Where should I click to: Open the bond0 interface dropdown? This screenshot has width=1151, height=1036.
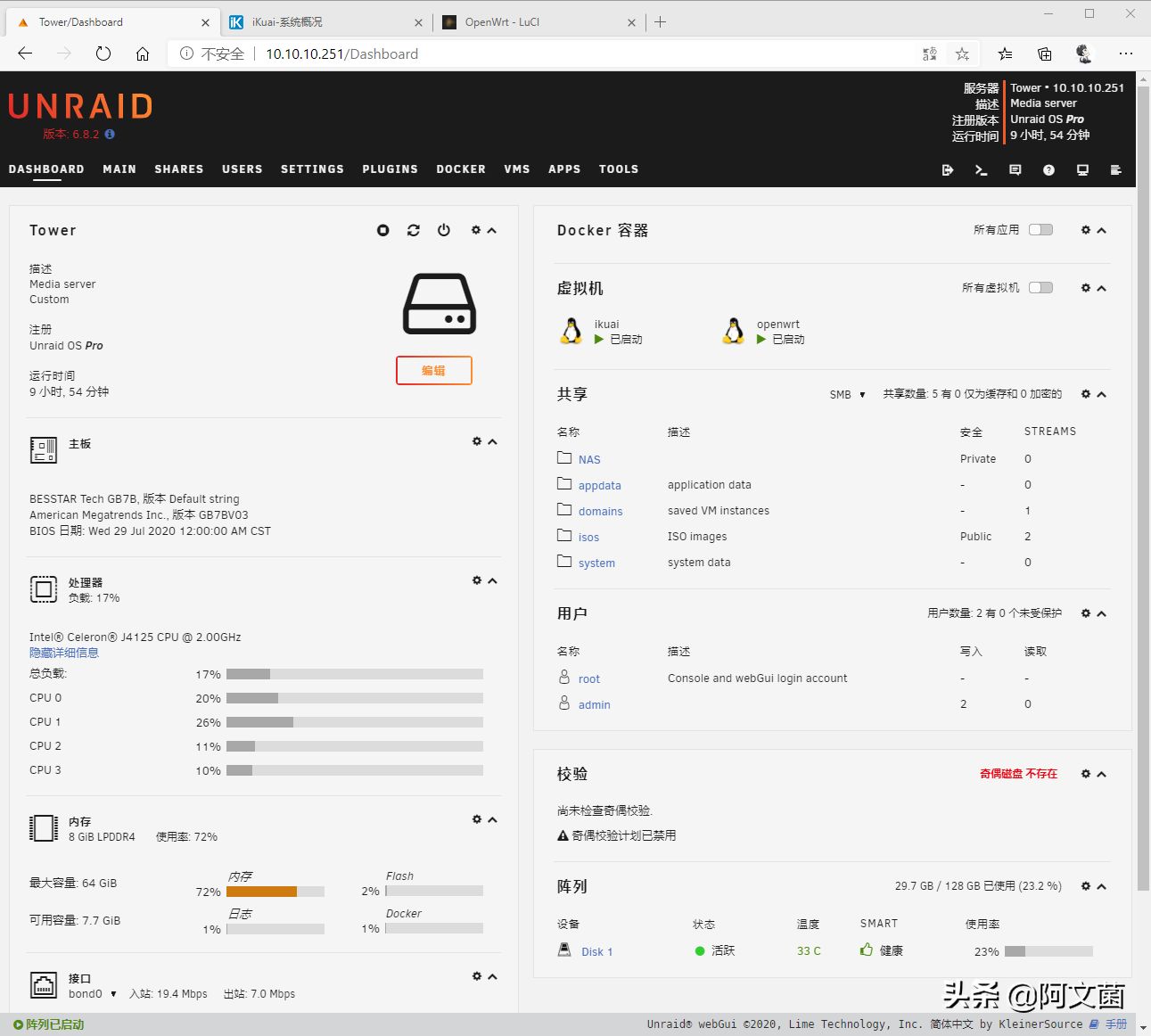[x=93, y=994]
